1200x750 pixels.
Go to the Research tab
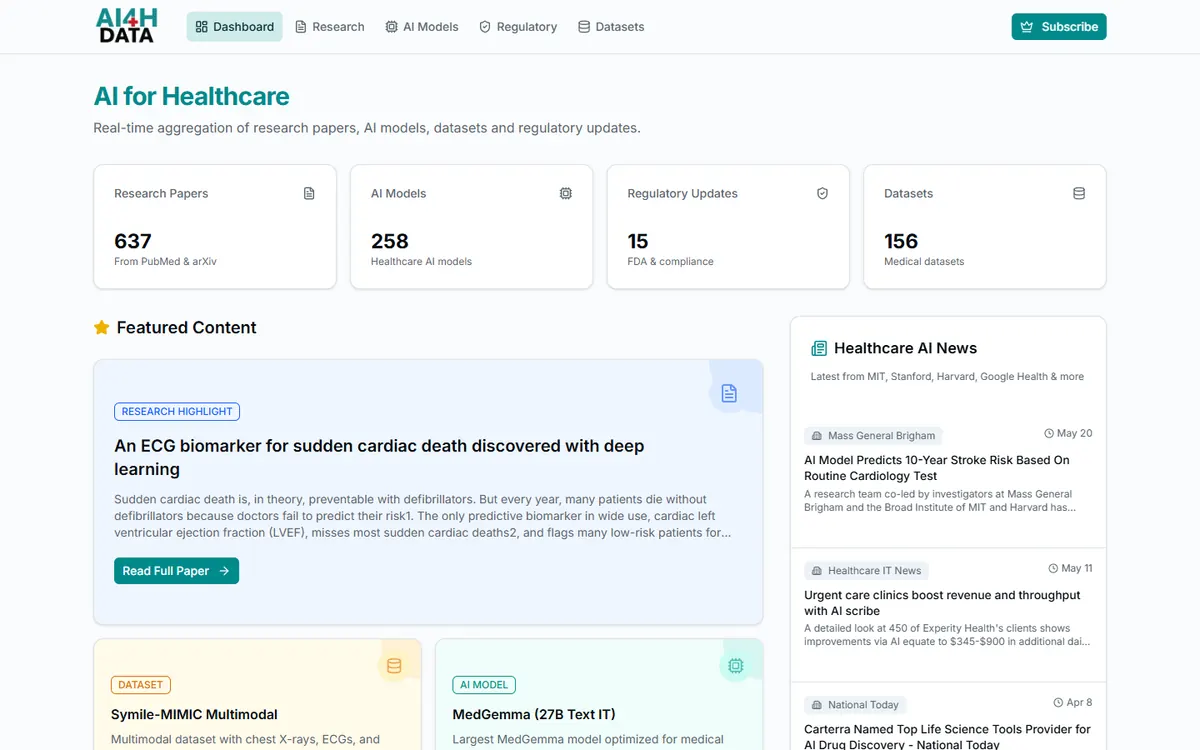pos(329,27)
